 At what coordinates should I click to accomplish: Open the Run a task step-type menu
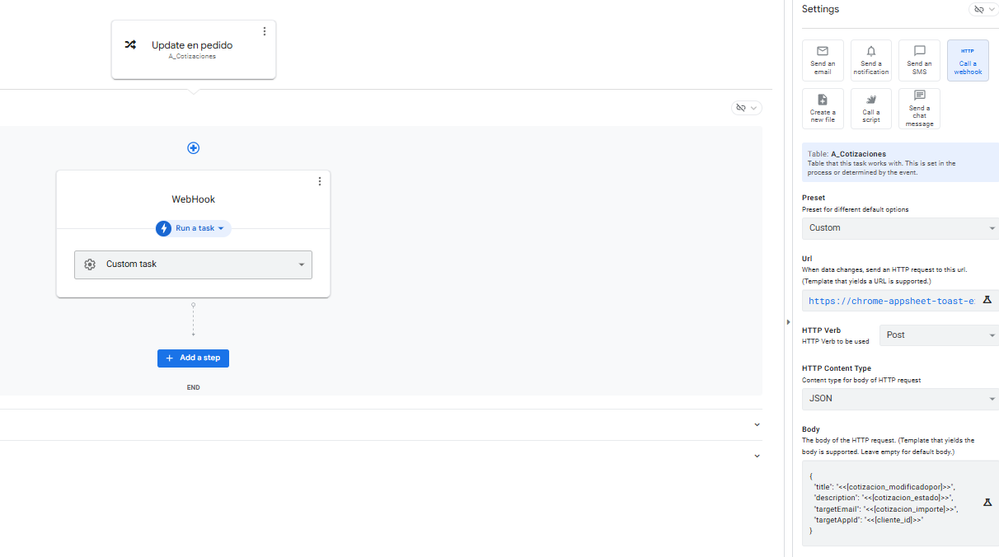pyautogui.click(x=193, y=228)
